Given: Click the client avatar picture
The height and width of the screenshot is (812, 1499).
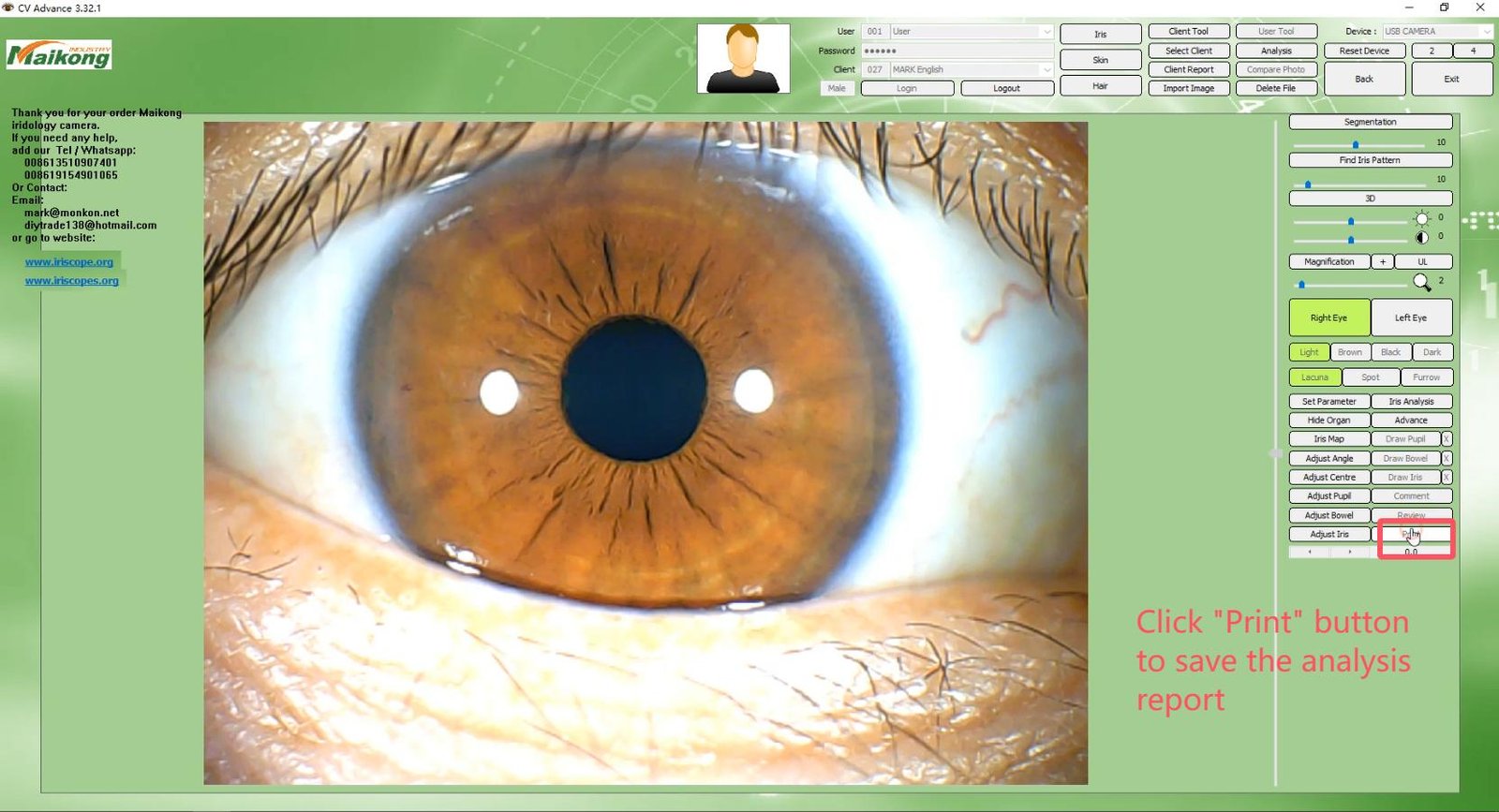Looking at the screenshot, I should pyautogui.click(x=743, y=58).
